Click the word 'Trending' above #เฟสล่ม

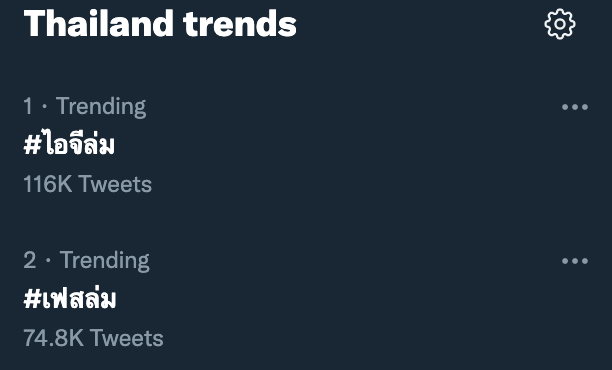point(105,261)
